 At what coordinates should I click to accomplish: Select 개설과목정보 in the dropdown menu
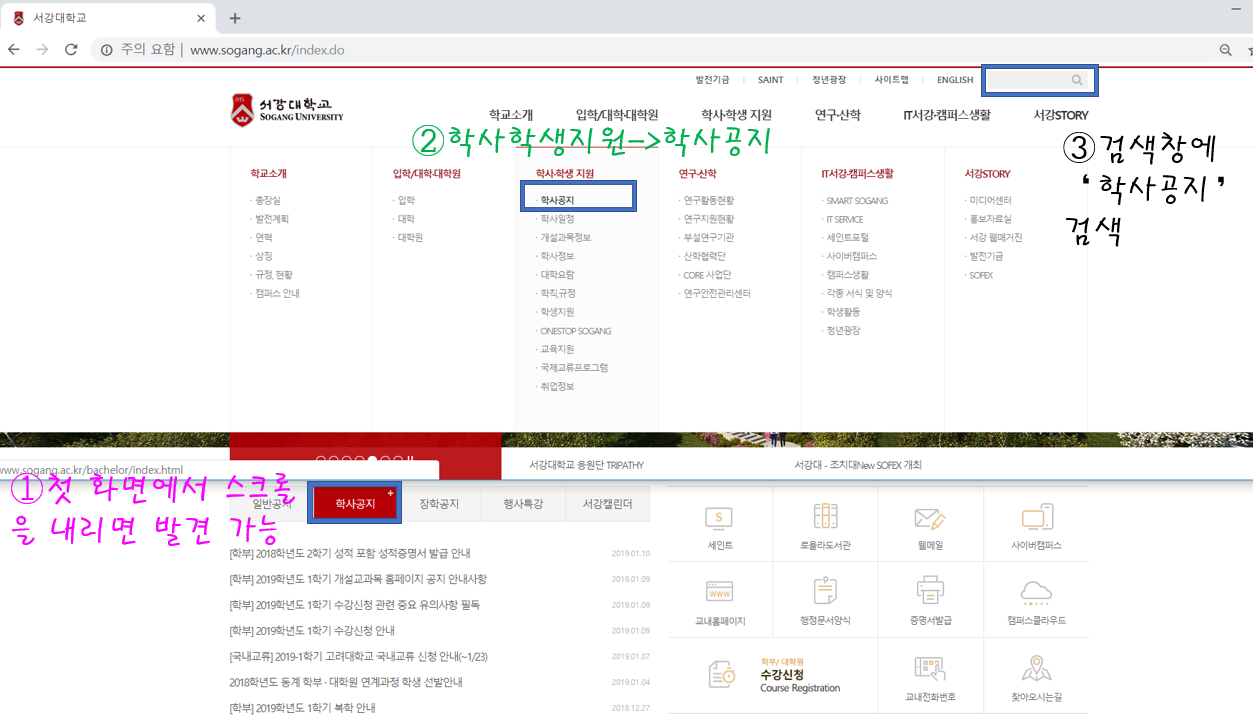pyautogui.click(x=565, y=237)
